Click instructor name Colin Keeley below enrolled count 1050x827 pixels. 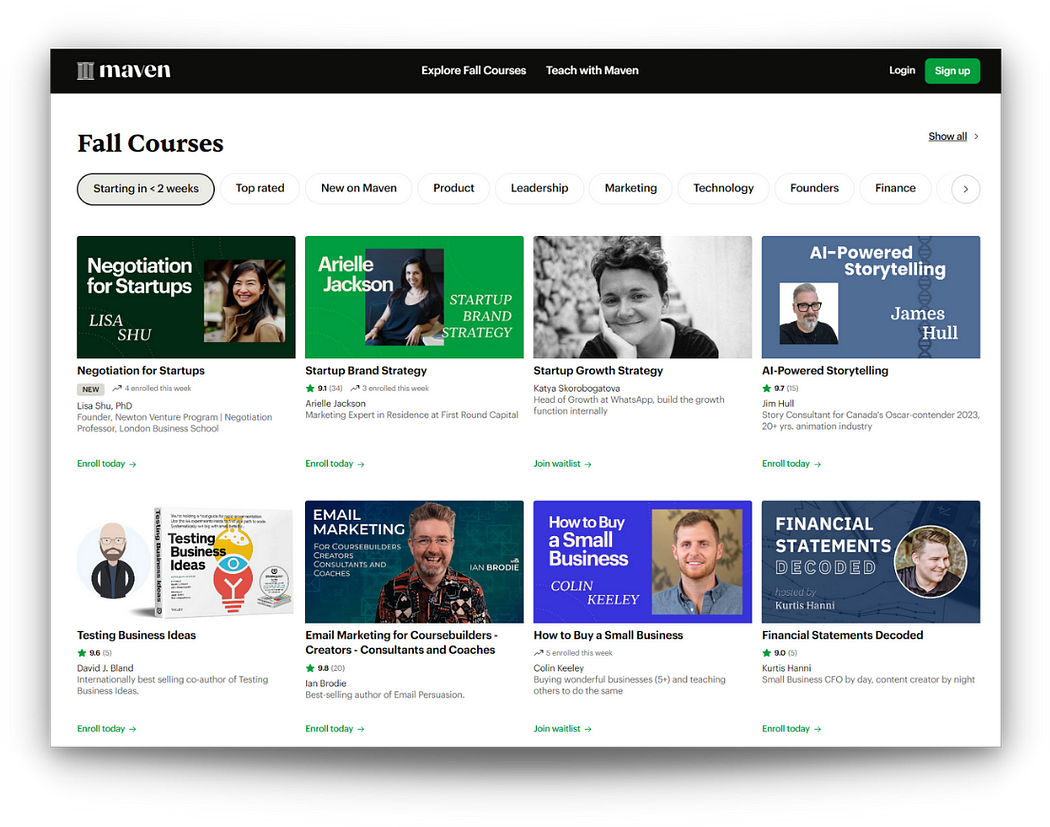[558, 668]
